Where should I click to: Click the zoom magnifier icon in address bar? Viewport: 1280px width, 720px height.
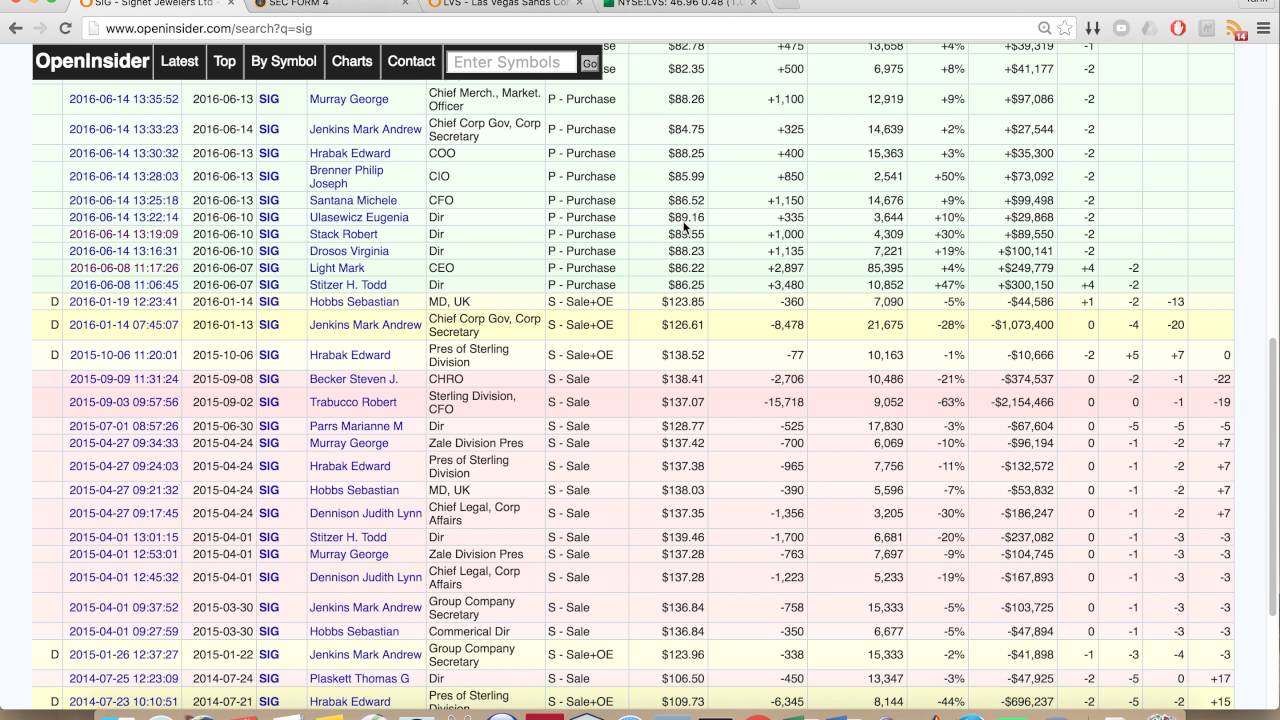pos(1044,28)
